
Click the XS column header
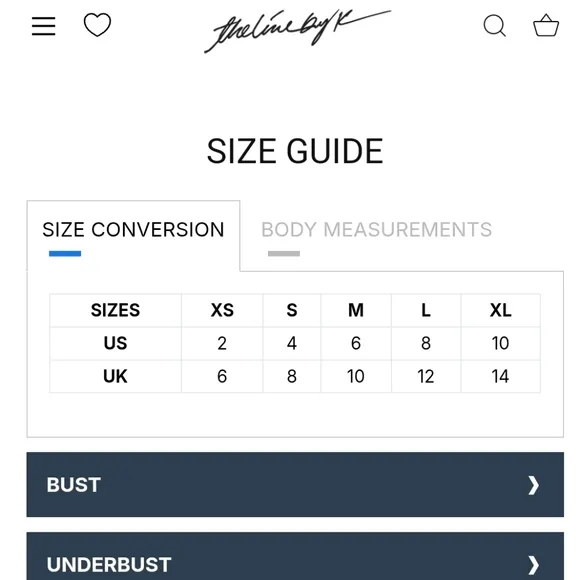pos(222,310)
